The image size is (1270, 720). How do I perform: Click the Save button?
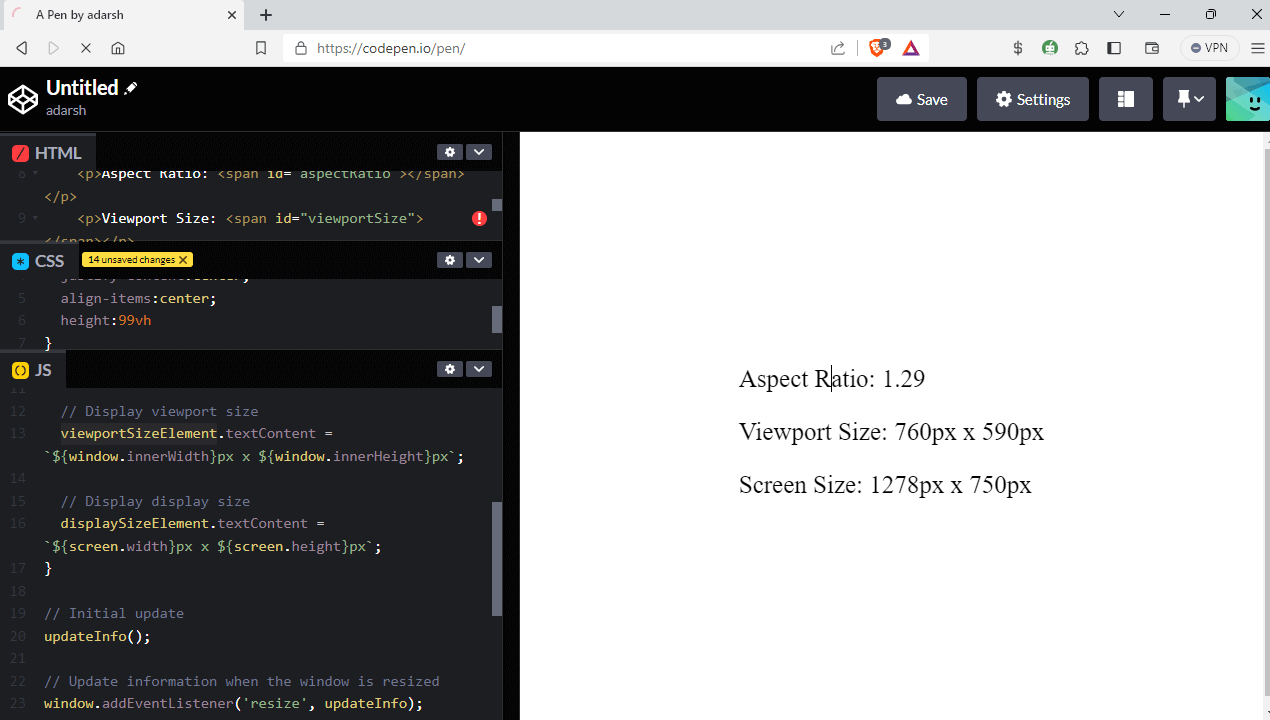point(921,98)
